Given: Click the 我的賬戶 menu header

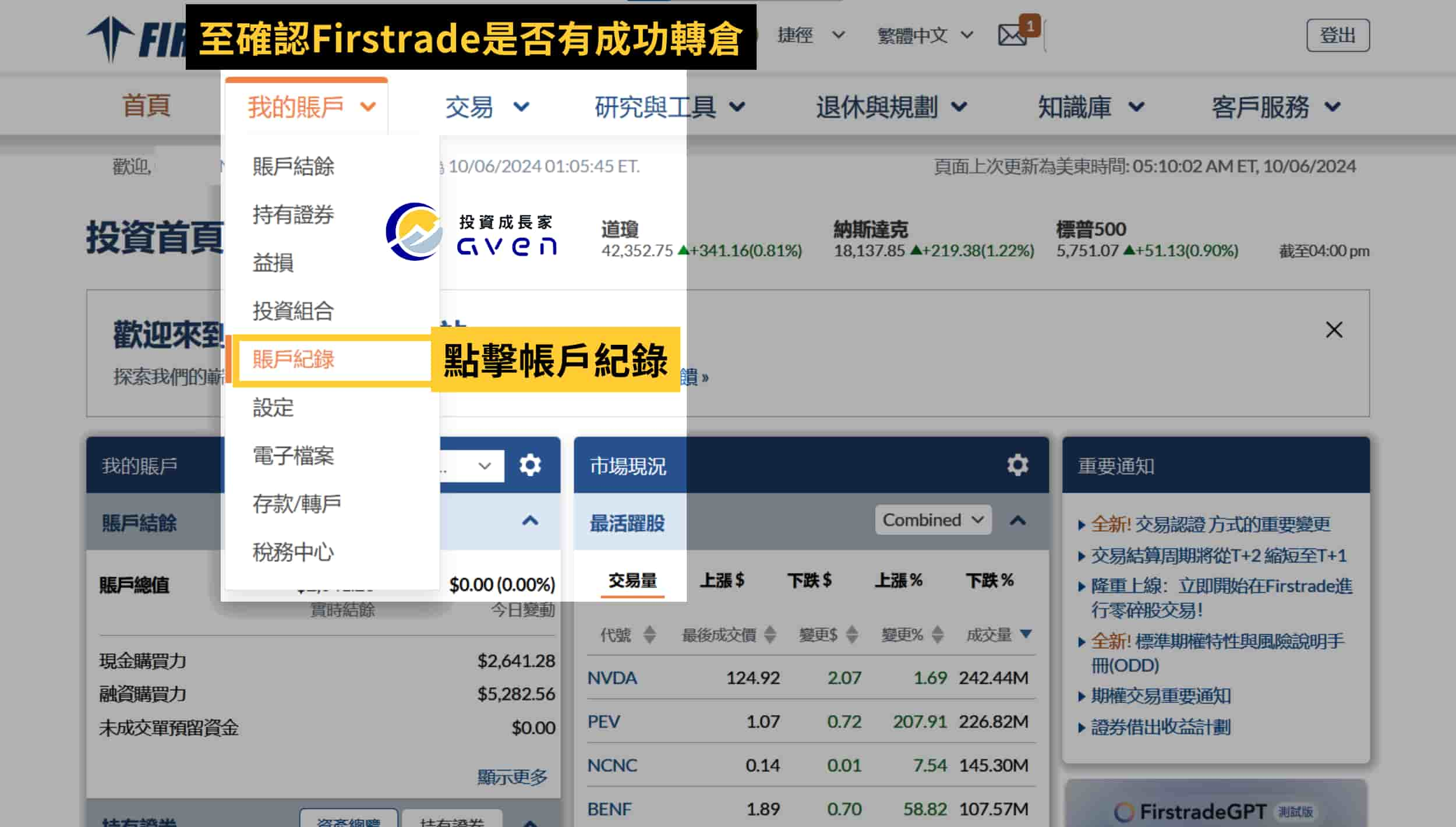Looking at the screenshot, I should (307, 107).
